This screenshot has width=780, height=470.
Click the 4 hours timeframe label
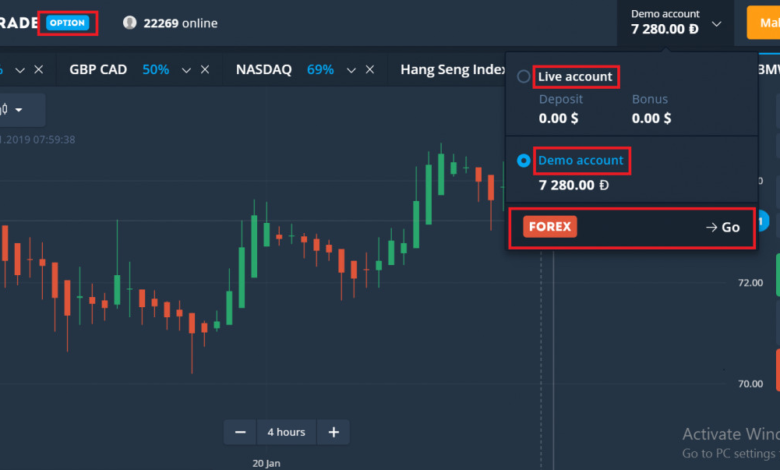[286, 432]
